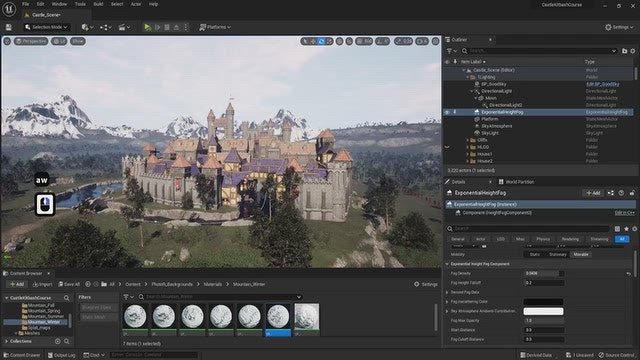Add a new collection plus icon
This screenshot has width=640, height=360.
coord(58,341)
